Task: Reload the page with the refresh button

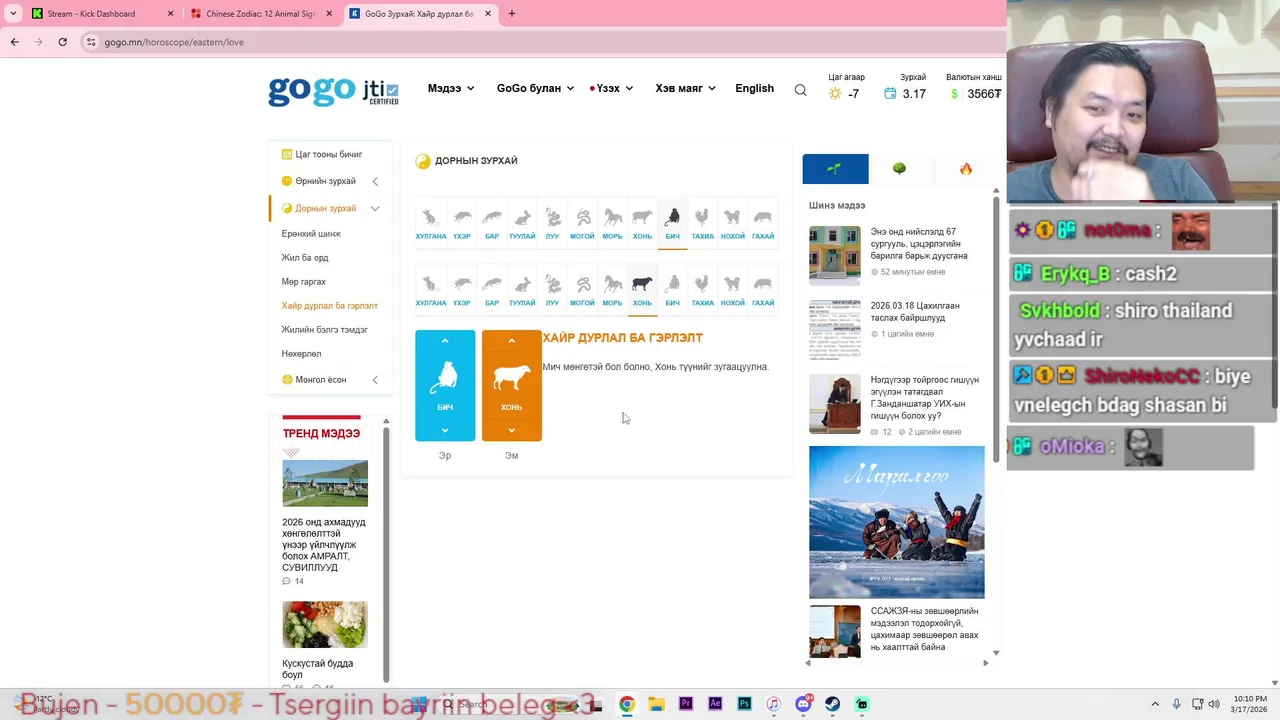Action: coord(62,42)
